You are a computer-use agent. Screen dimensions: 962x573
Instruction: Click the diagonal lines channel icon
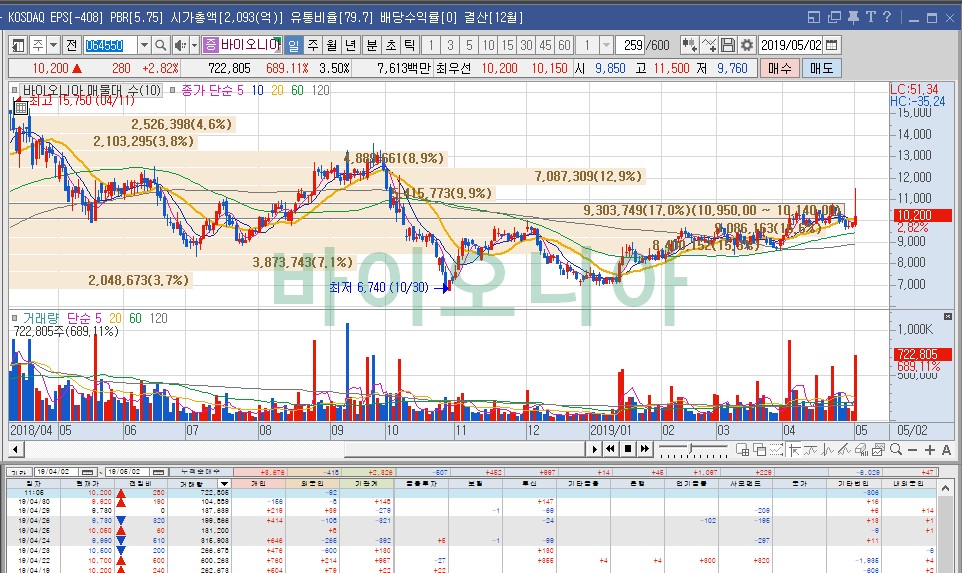pyautogui.click(x=845, y=450)
